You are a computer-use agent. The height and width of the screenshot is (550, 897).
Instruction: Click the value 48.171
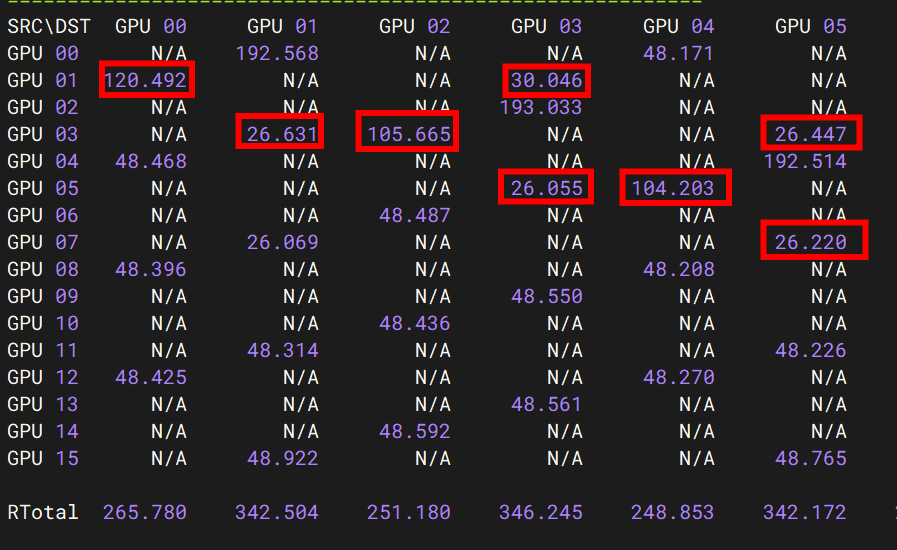[x=678, y=53]
